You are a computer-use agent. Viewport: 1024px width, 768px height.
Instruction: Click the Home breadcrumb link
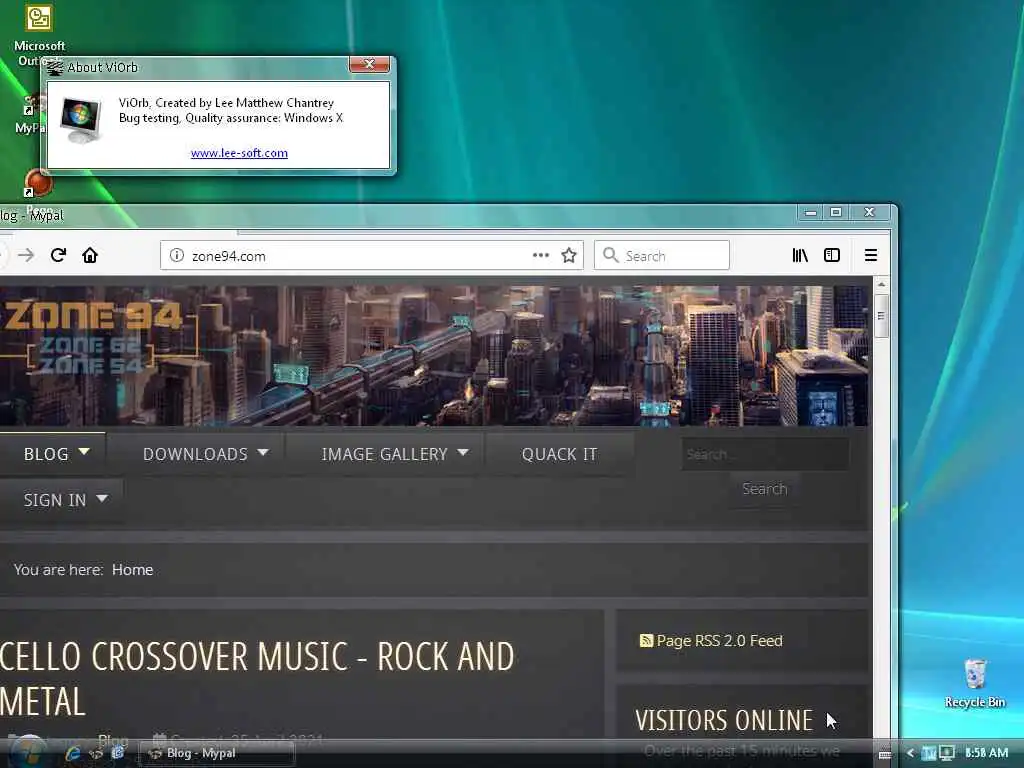pos(133,569)
